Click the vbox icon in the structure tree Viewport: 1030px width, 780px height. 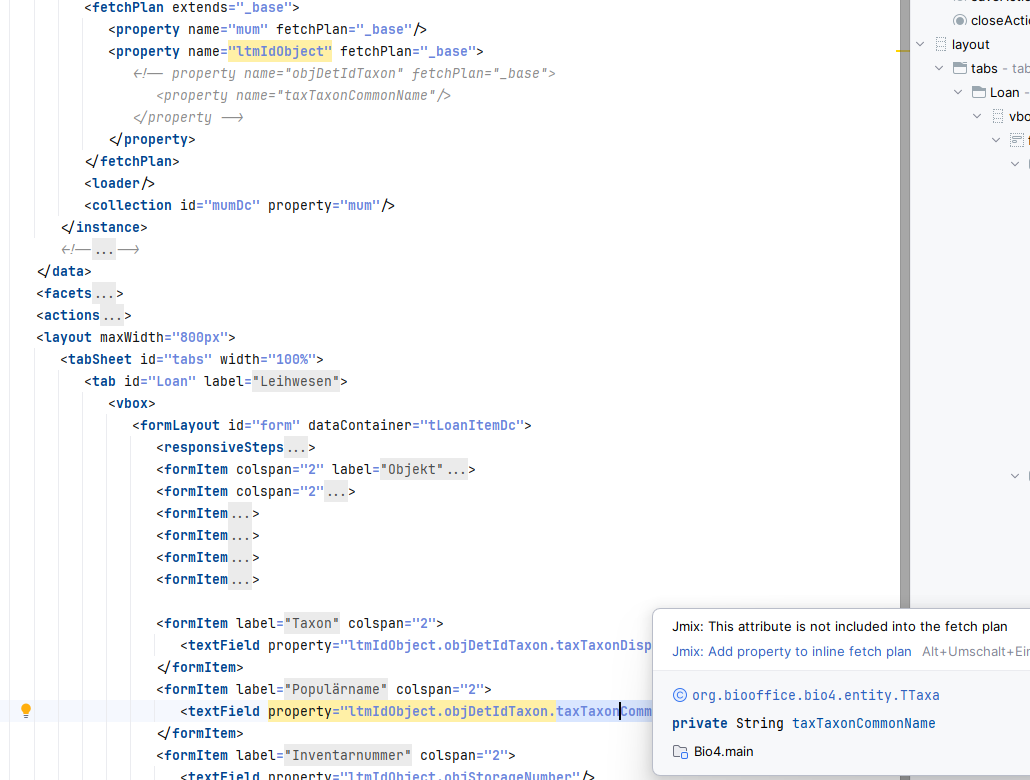997,116
